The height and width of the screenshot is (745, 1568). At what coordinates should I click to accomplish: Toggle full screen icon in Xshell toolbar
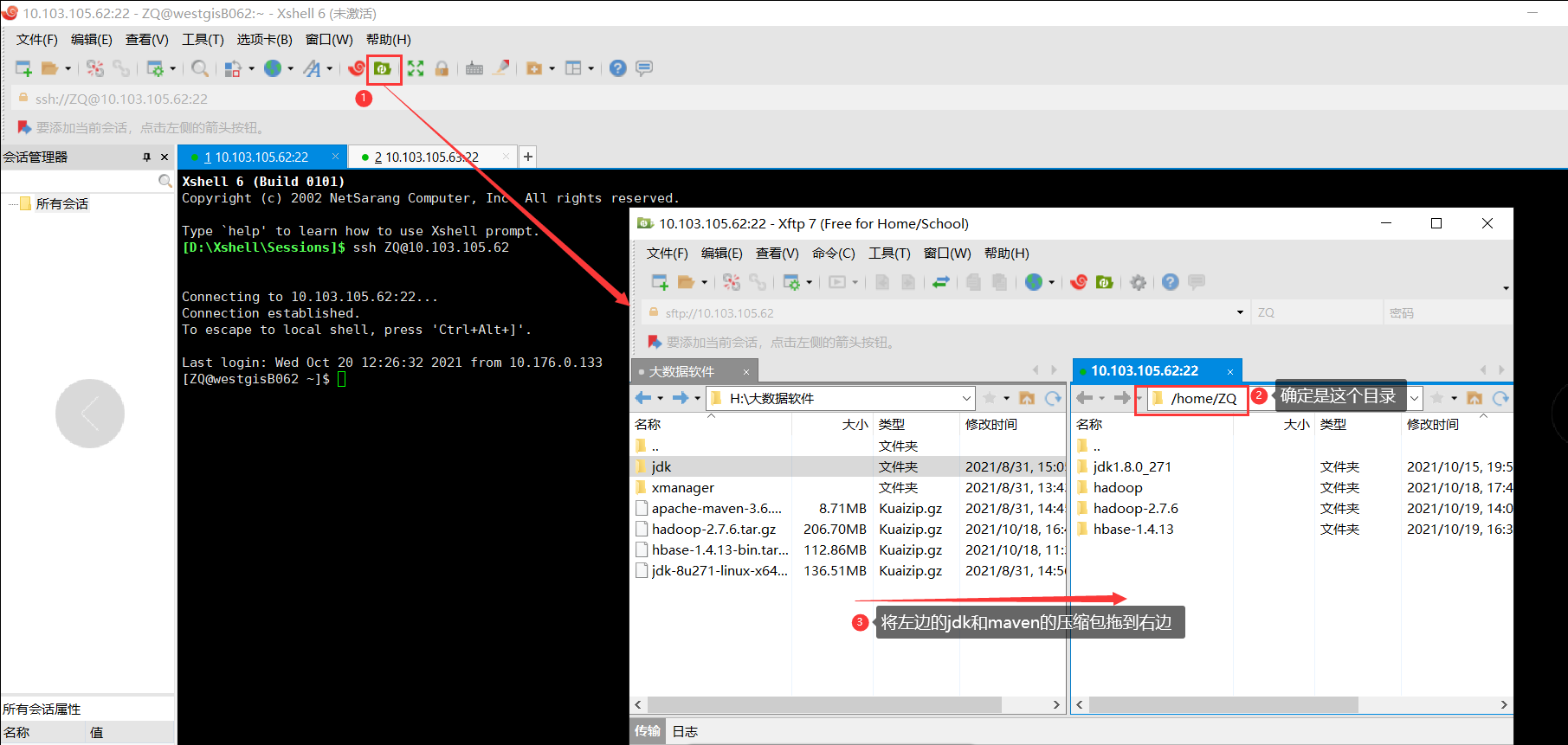(x=416, y=68)
